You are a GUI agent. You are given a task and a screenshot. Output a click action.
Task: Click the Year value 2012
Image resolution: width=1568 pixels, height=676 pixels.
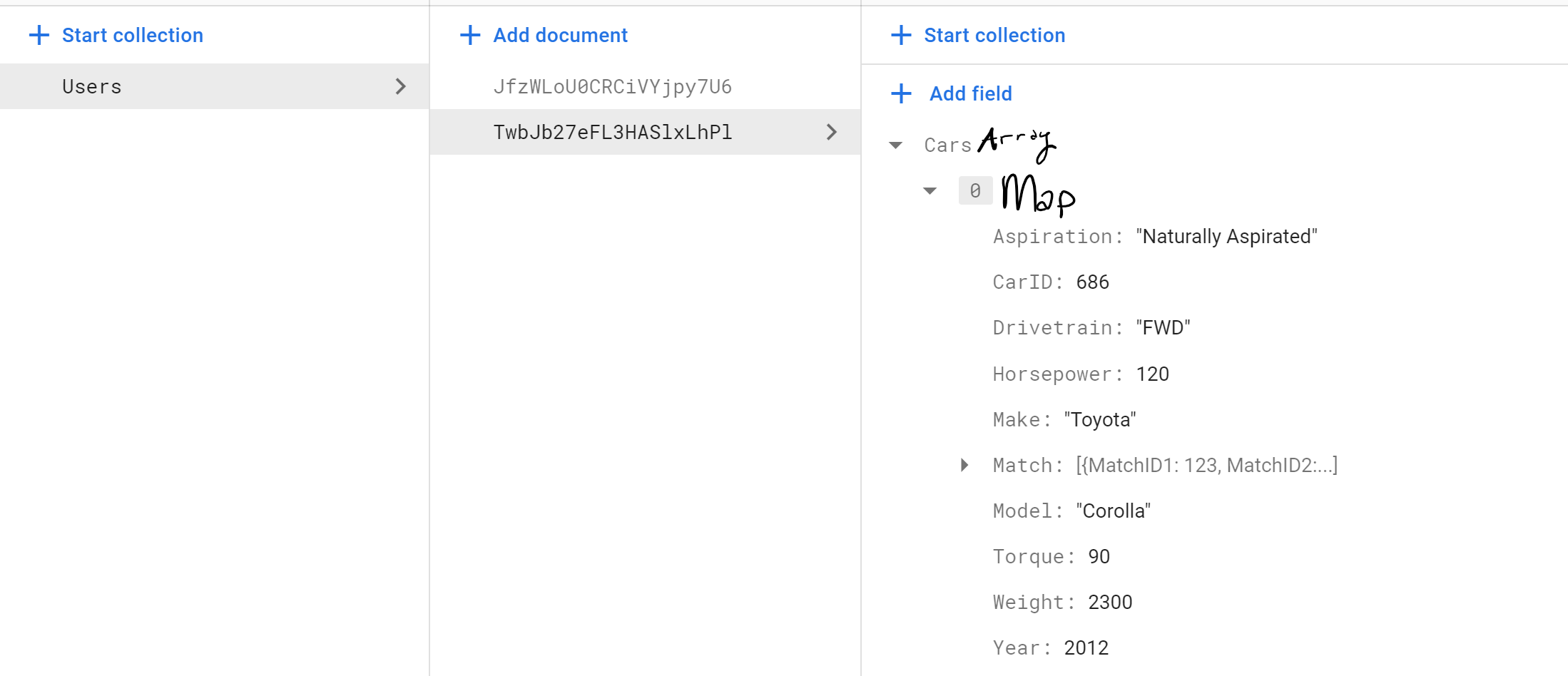[x=1086, y=647]
